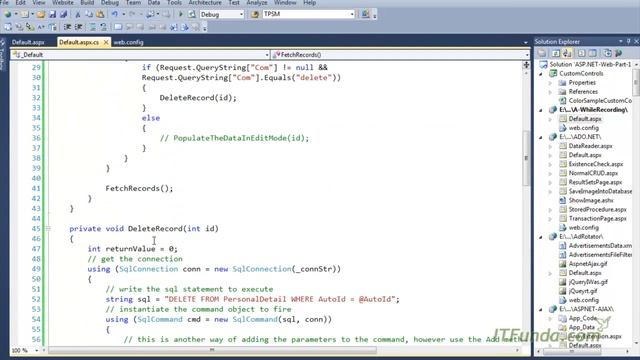Click the Undo arrow icon
This screenshot has width=640, height=360.
click(x=115, y=14)
